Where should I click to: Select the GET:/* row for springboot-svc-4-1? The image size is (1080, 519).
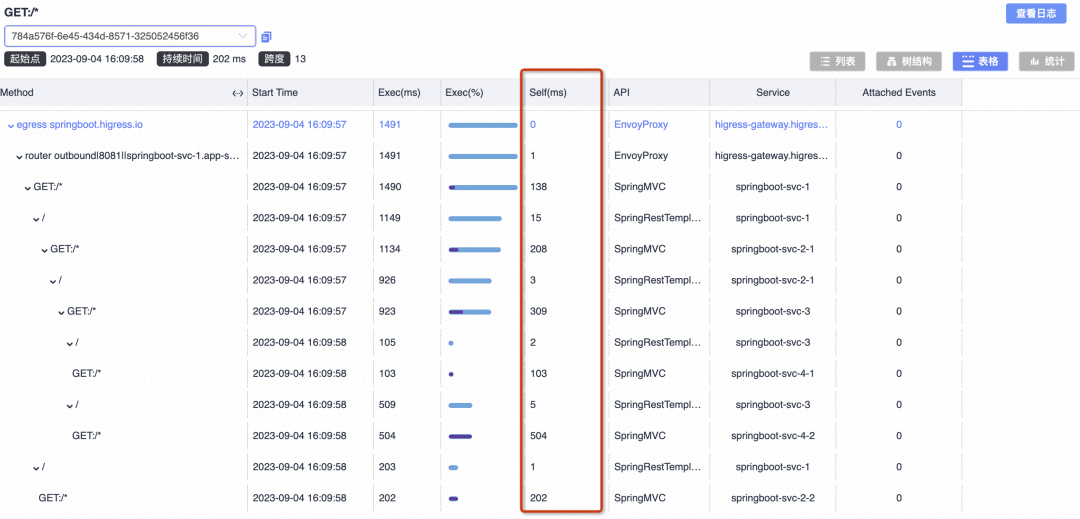(x=86, y=374)
